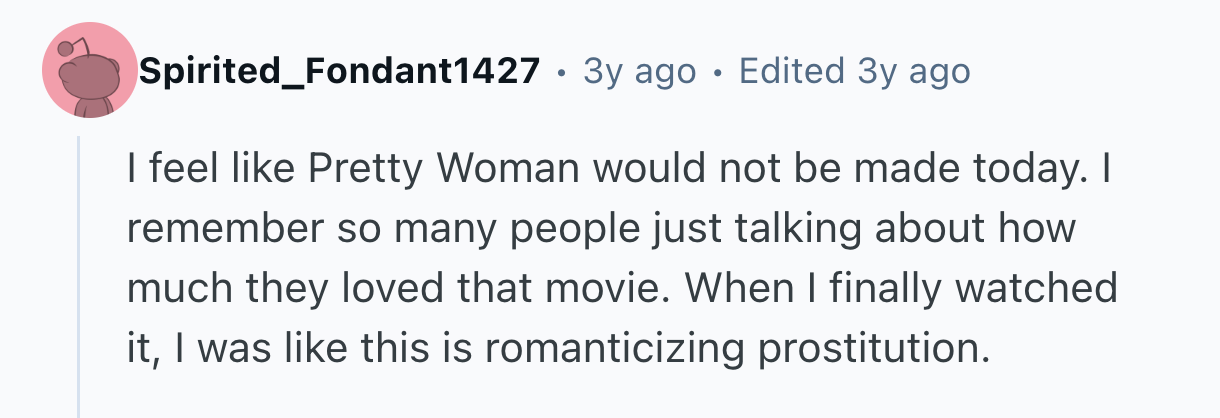This screenshot has width=1220, height=418.
Task: Click the Spirited_Fondant1427 Snoo avatar
Action: pos(89,72)
